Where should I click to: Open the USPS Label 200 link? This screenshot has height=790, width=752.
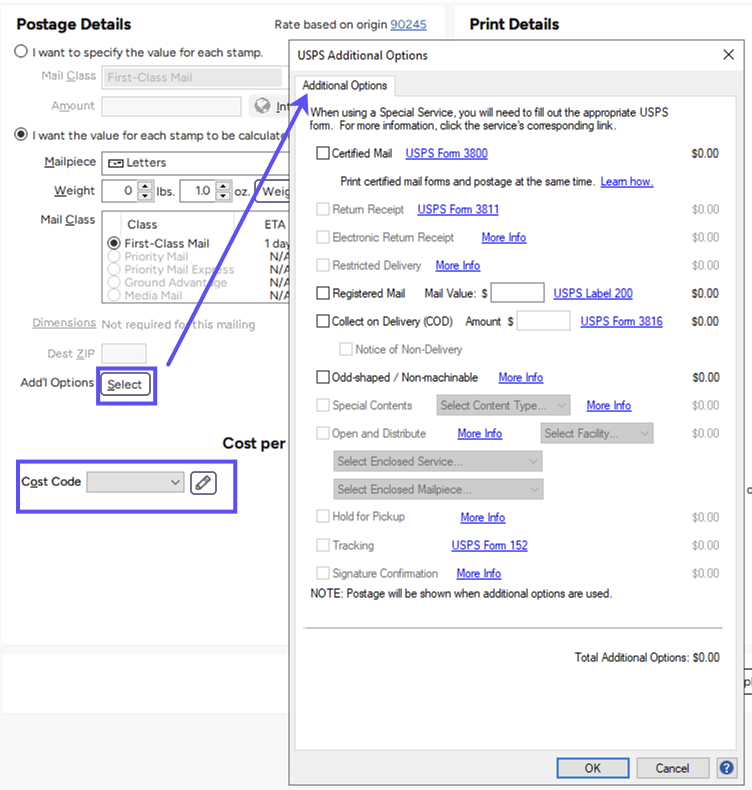[x=593, y=293]
